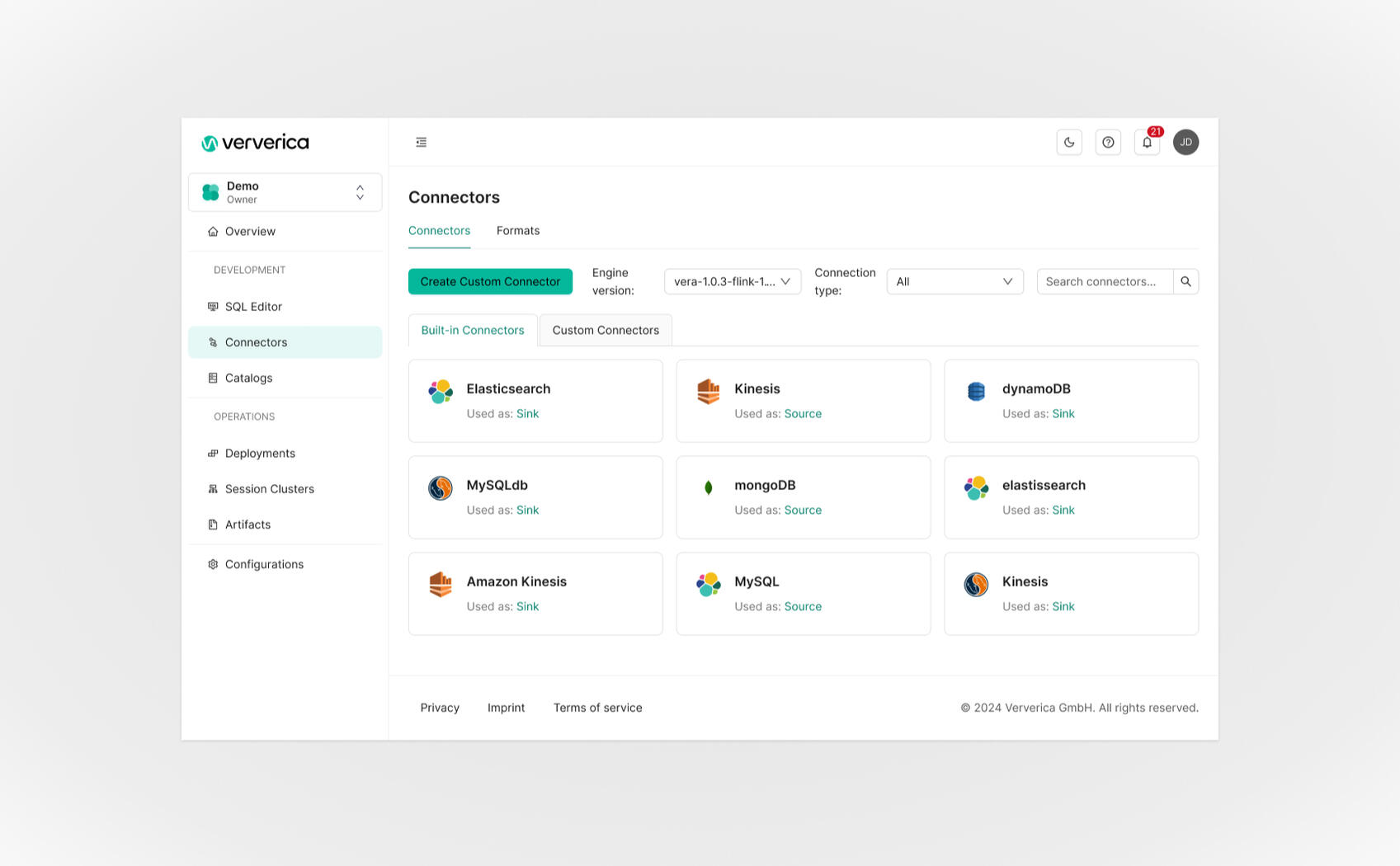
Task: Click the dynamoDB connector icon
Action: point(976,391)
